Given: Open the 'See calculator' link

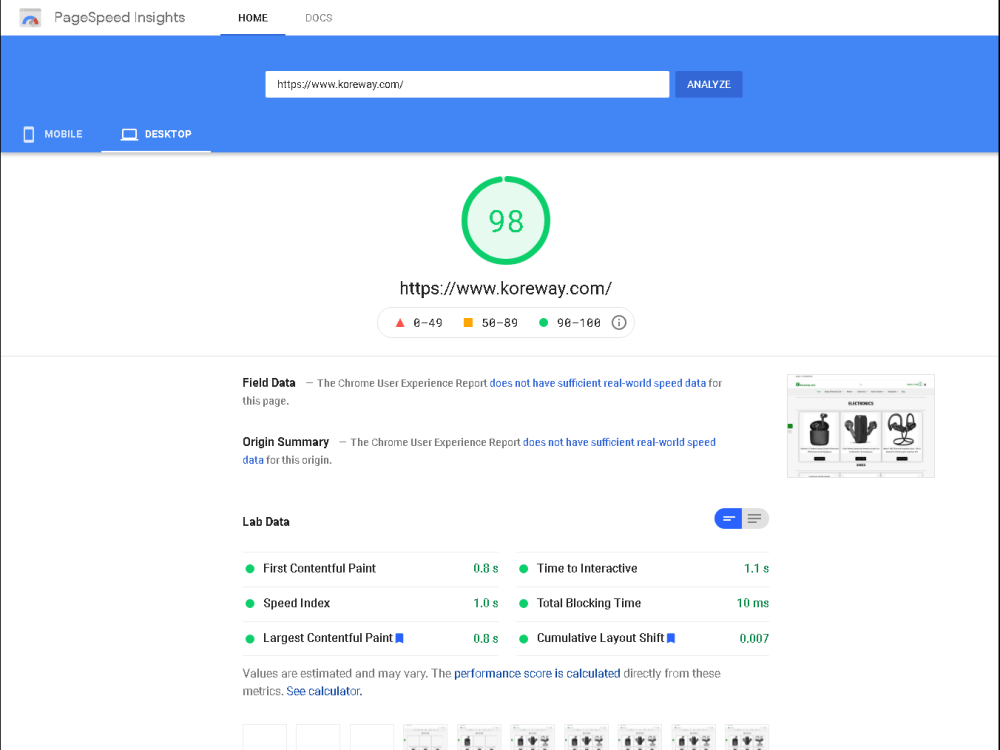Looking at the screenshot, I should [x=323, y=691].
